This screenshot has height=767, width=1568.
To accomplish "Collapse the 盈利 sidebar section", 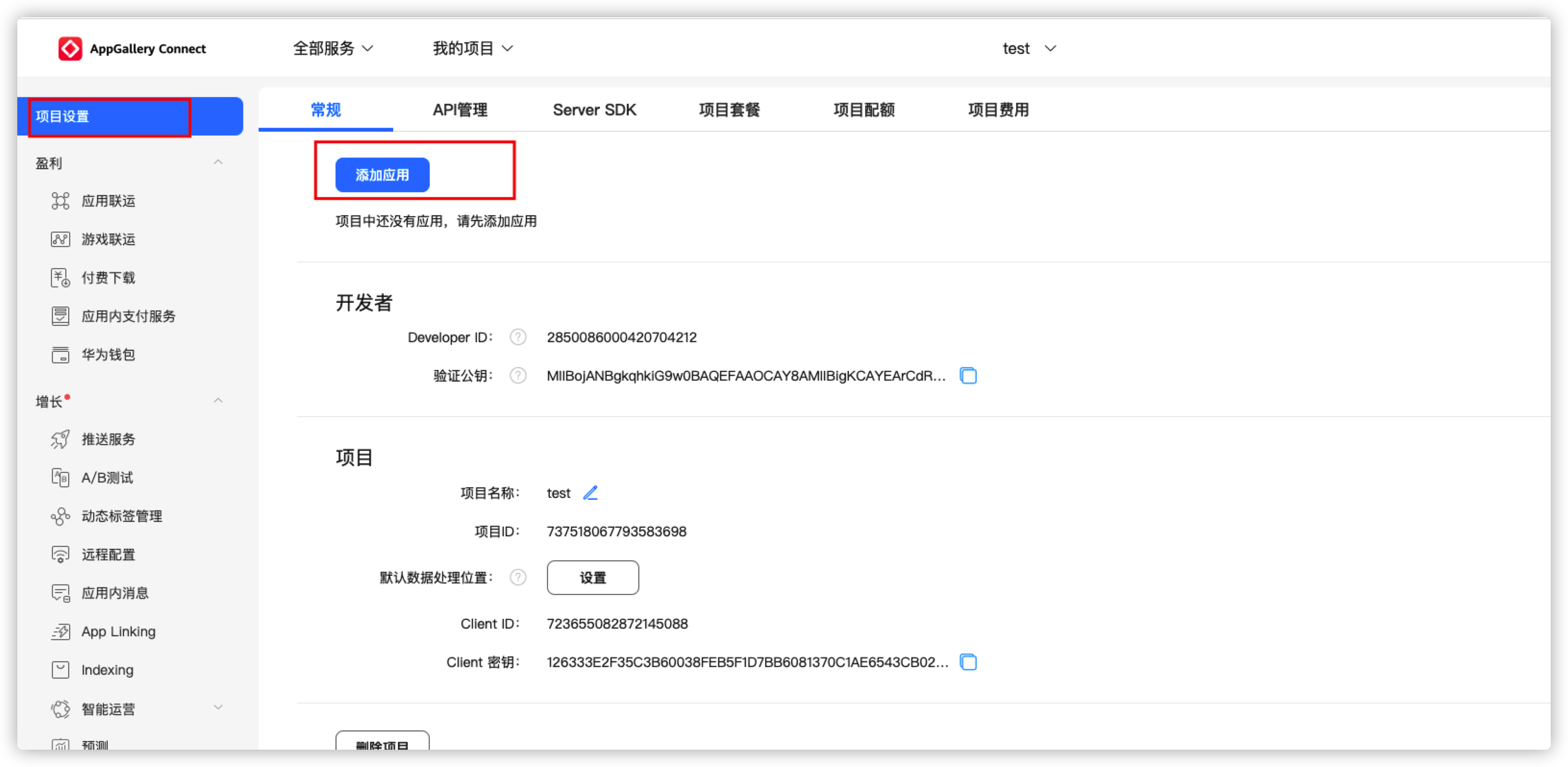I will pos(218,162).
